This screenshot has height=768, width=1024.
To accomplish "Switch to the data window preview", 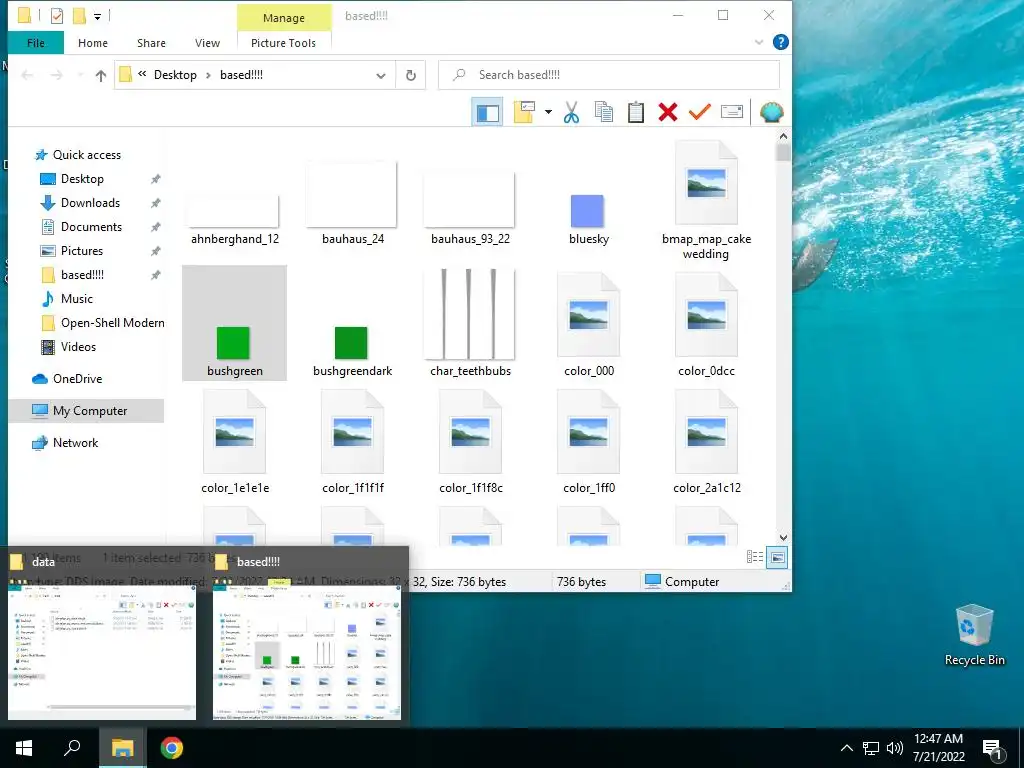I will click(103, 651).
